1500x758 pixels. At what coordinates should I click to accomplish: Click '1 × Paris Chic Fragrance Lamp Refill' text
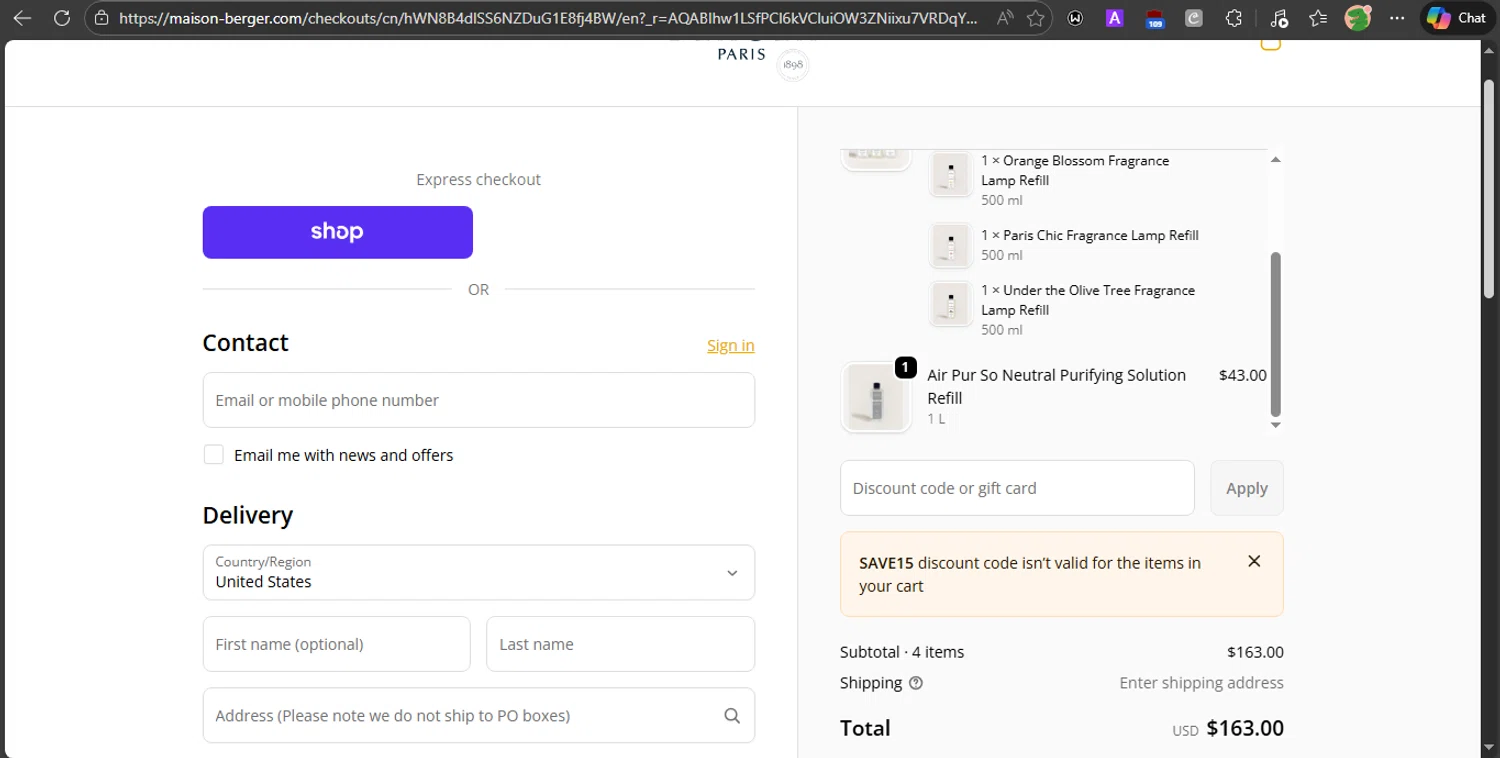point(1090,235)
